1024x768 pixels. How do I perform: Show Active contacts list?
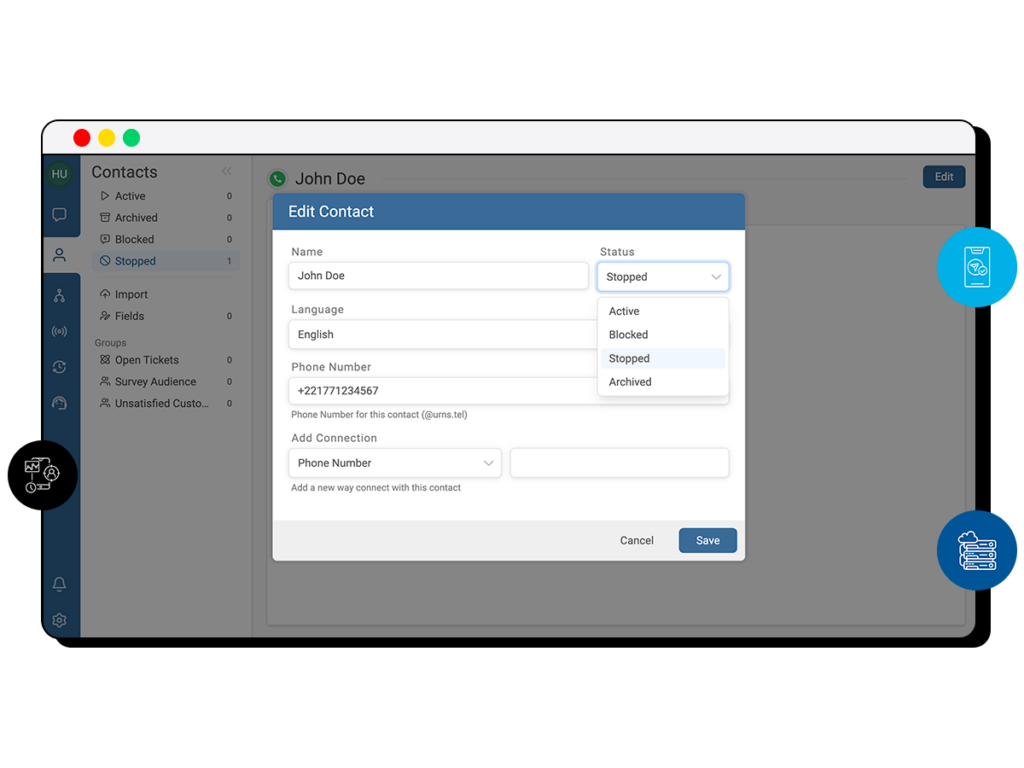[166, 196]
